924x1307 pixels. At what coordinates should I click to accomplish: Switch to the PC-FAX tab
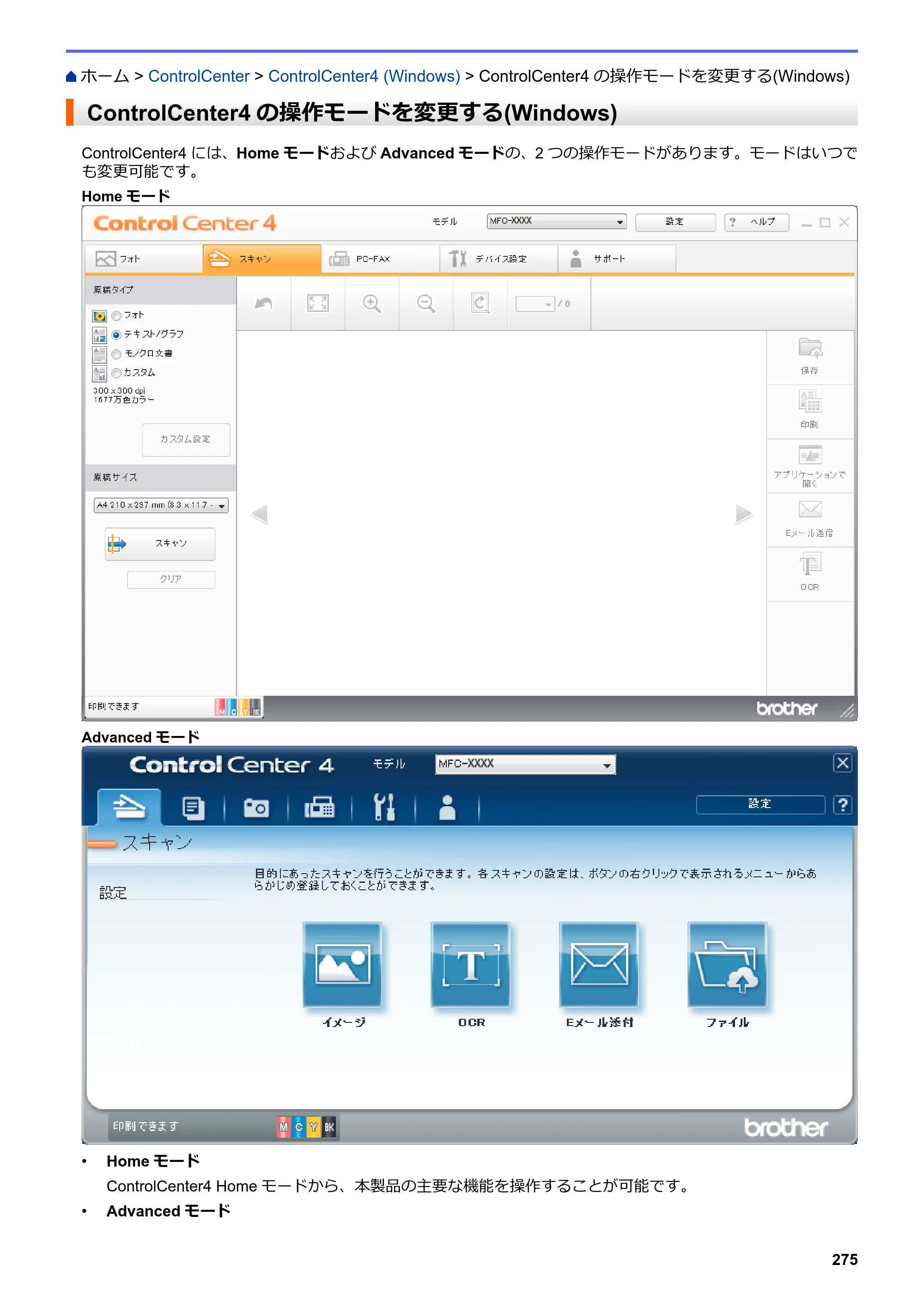(380, 259)
